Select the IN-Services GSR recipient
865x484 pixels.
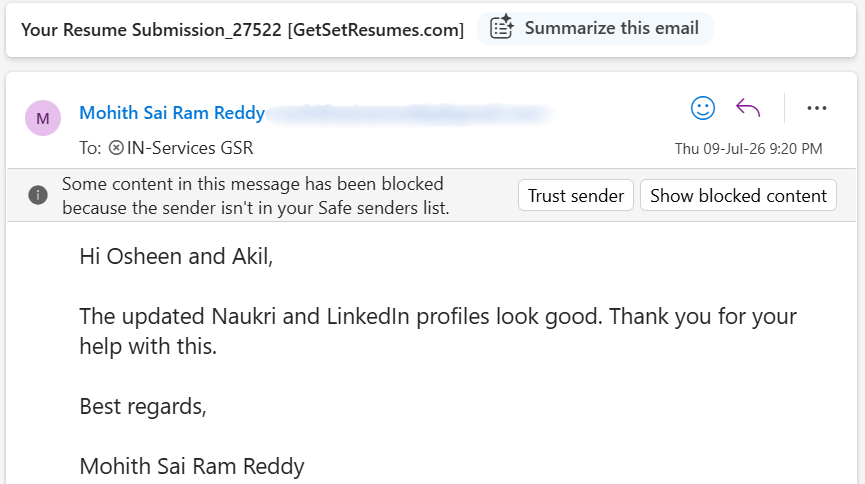coord(190,148)
